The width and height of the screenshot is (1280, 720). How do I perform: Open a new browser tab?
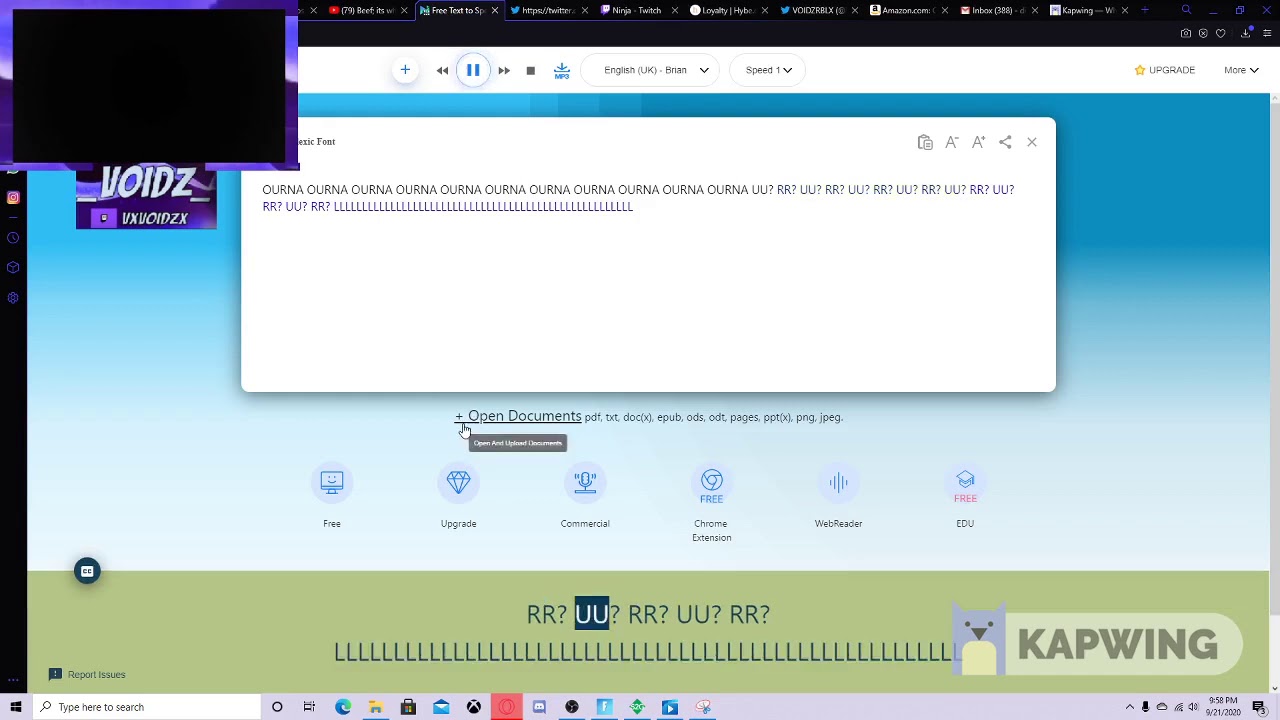(1145, 10)
